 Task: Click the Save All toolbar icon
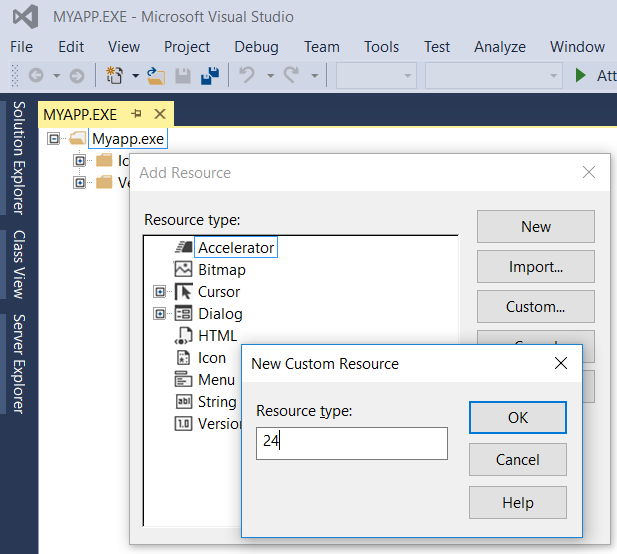pyautogui.click(x=210, y=76)
